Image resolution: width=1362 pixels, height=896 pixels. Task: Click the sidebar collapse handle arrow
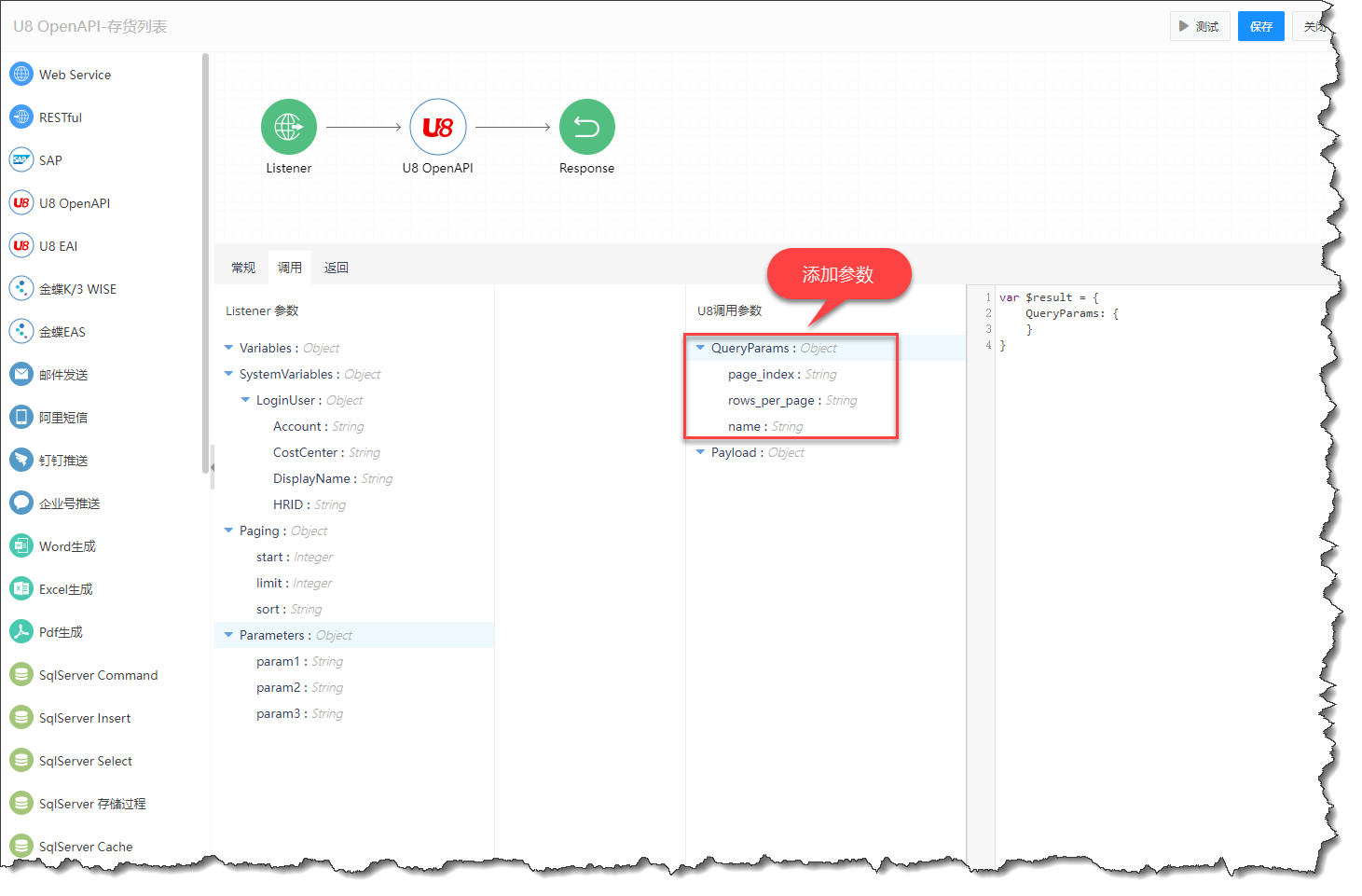pos(213,467)
